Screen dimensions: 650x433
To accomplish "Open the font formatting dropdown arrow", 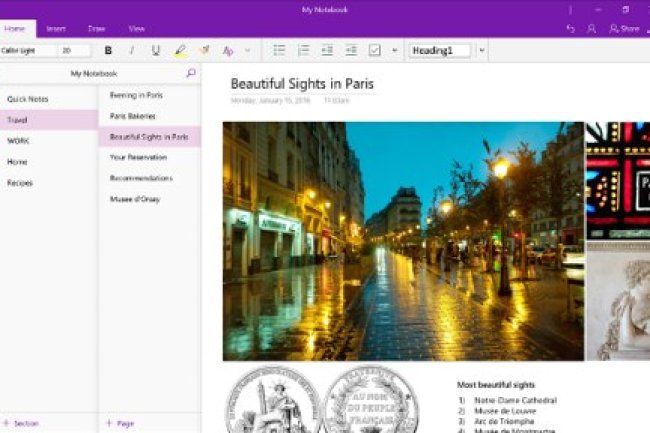I will tap(247, 51).
